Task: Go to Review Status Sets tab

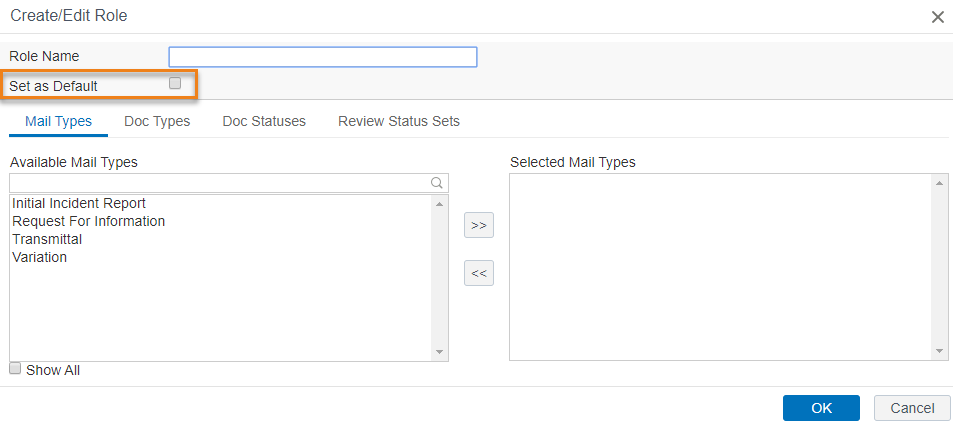Action: 399,121
